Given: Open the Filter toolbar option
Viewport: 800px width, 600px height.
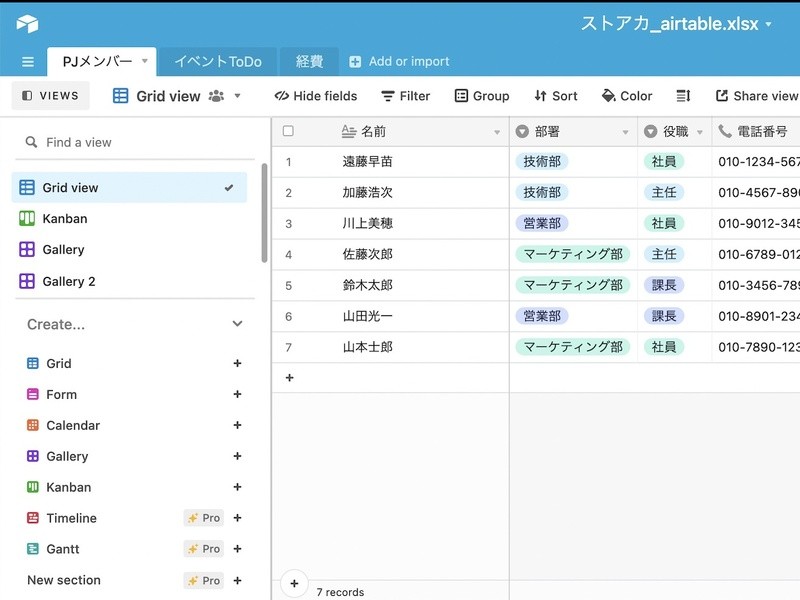Looking at the screenshot, I should [x=405, y=96].
